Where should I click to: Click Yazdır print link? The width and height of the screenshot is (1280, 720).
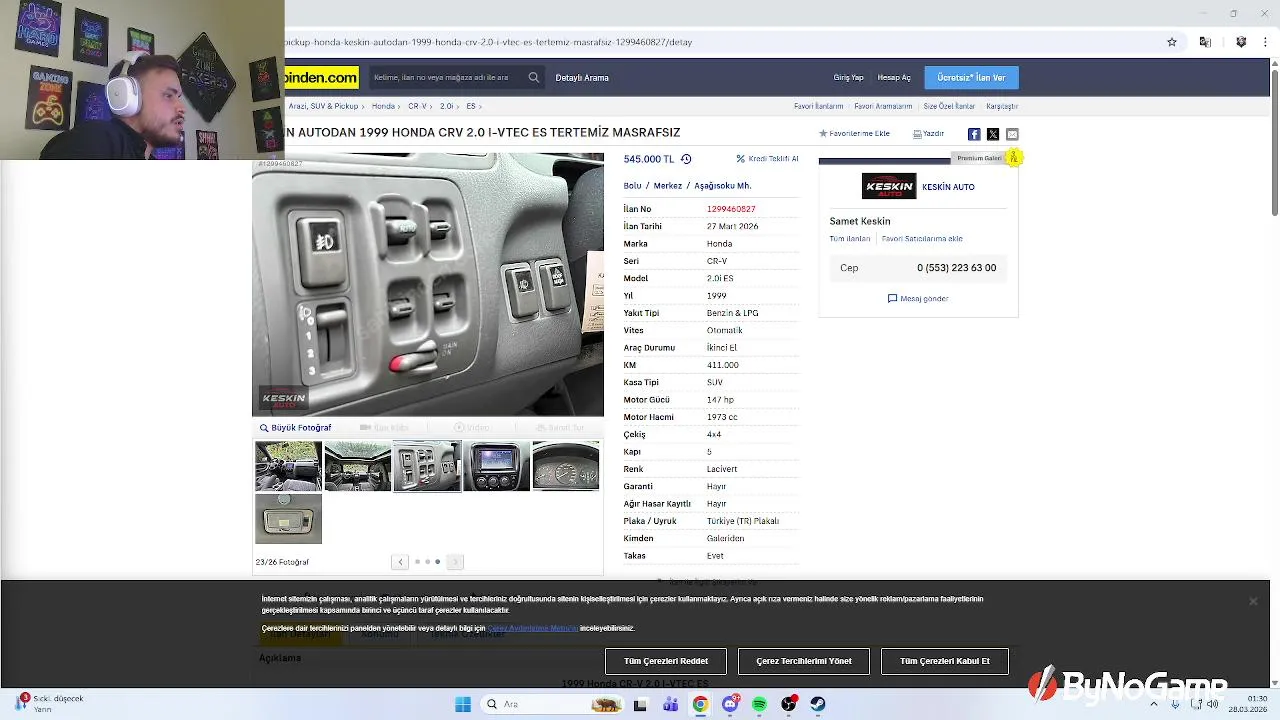tap(929, 134)
